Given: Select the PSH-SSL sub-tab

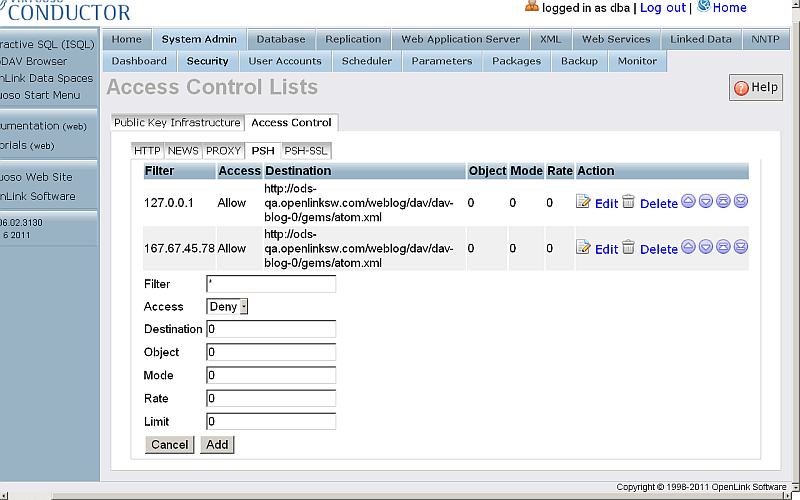Looking at the screenshot, I should coord(305,151).
